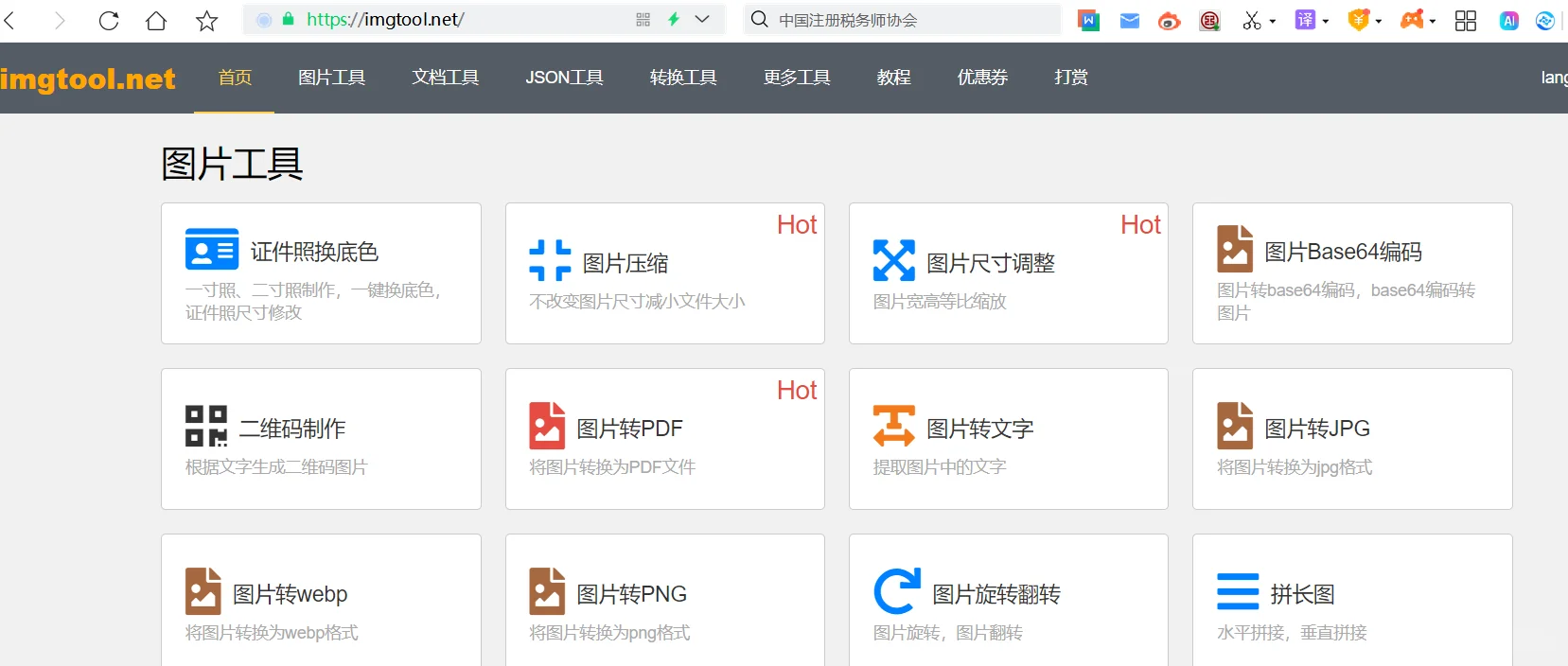Open the 文档工具 navigation menu
Image resolution: width=1568 pixels, height=666 pixels.
tap(445, 78)
